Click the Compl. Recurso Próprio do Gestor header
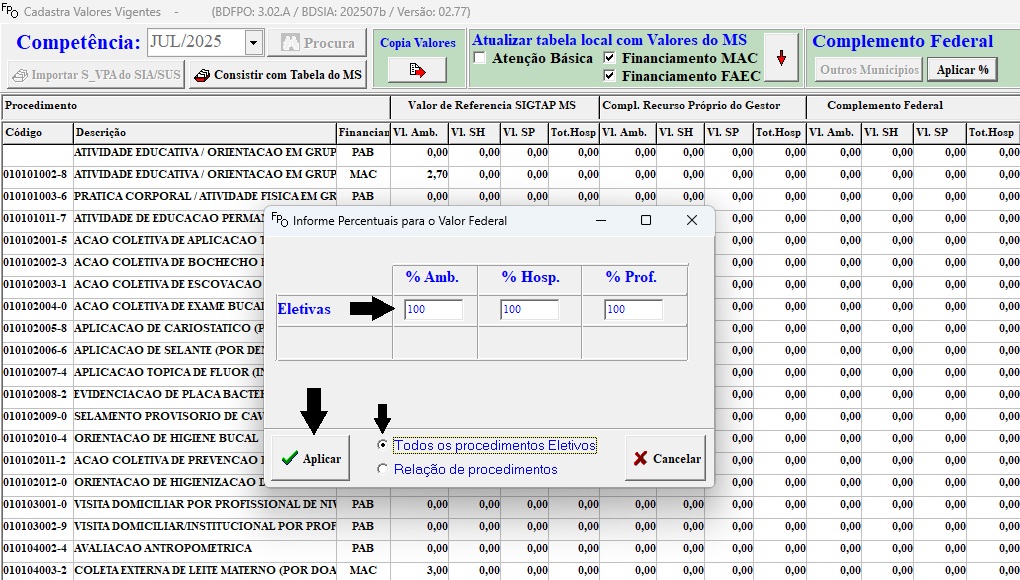 pyautogui.click(x=703, y=106)
